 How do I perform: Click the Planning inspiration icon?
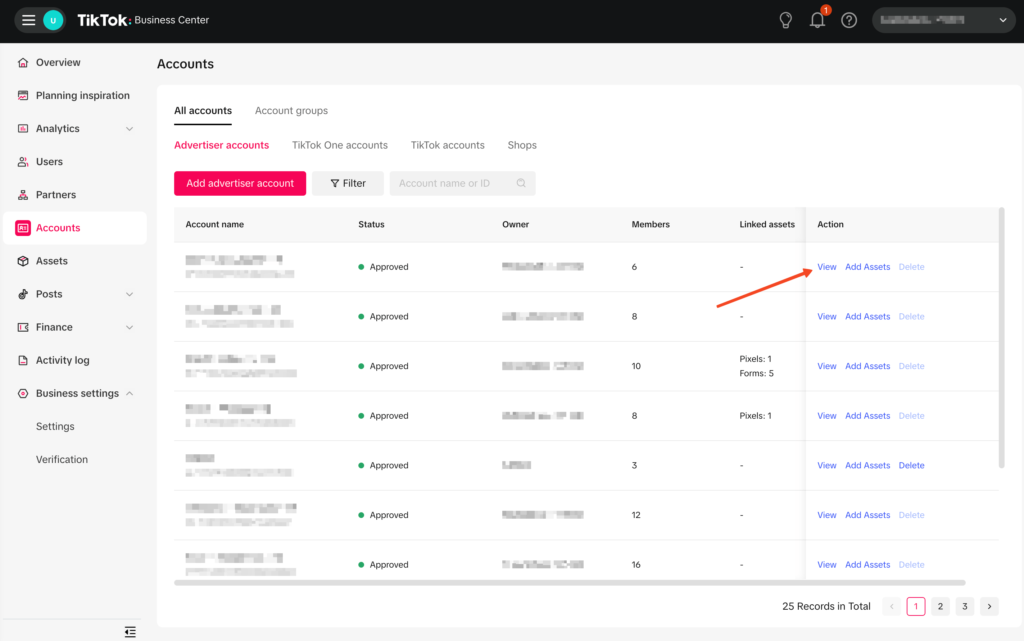23,95
